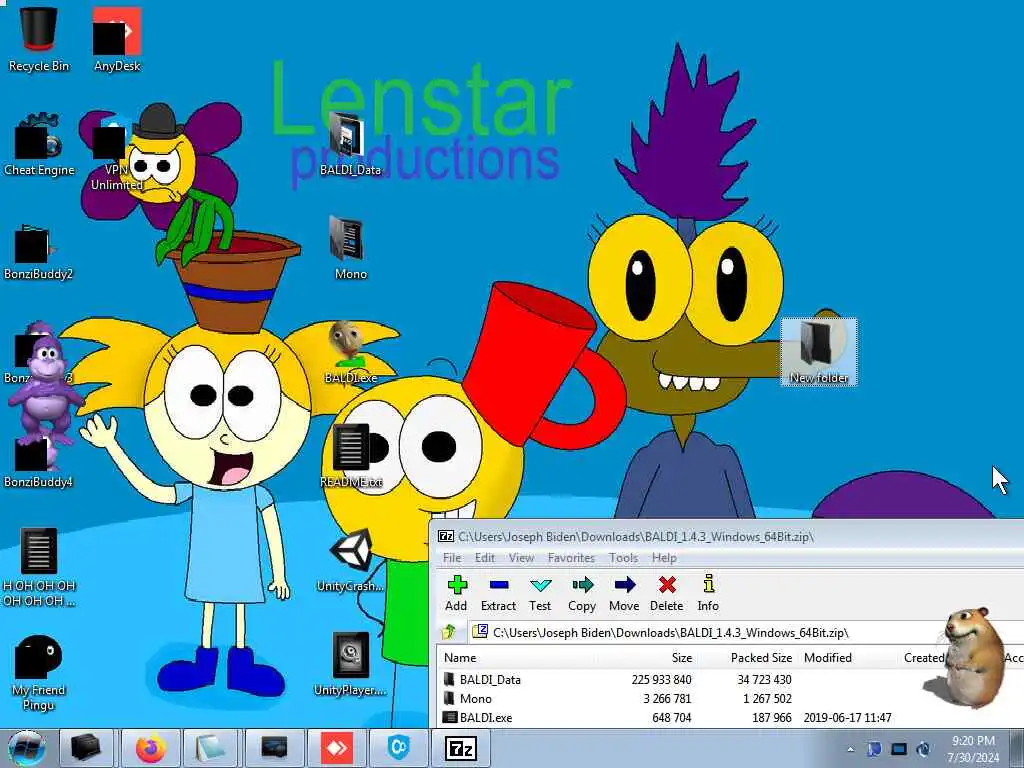1024x768 pixels.
Task: Select the Cheat Engine desktop icon
Action: pos(39,145)
